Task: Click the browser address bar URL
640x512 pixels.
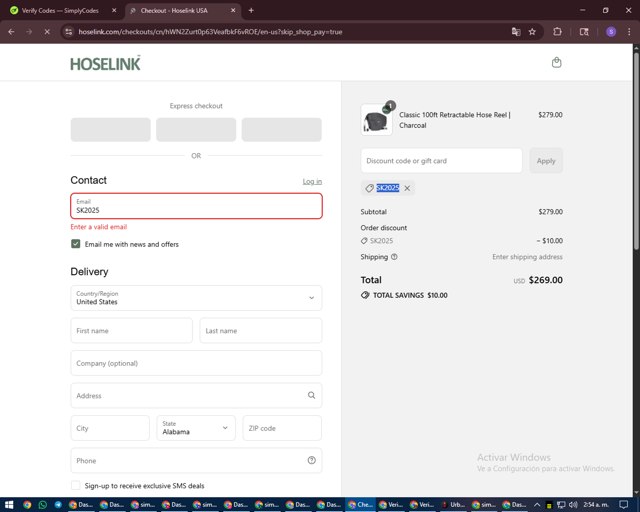Action: pos(210,32)
